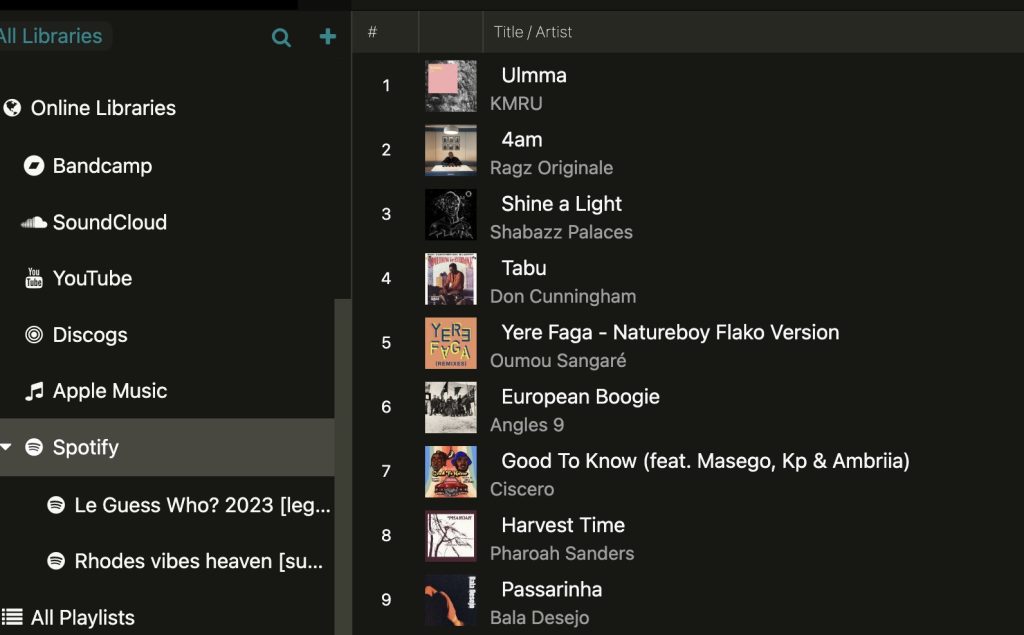Viewport: 1024px width, 635px height.
Task: Click the Bandcamp logo icon
Action: 34,166
